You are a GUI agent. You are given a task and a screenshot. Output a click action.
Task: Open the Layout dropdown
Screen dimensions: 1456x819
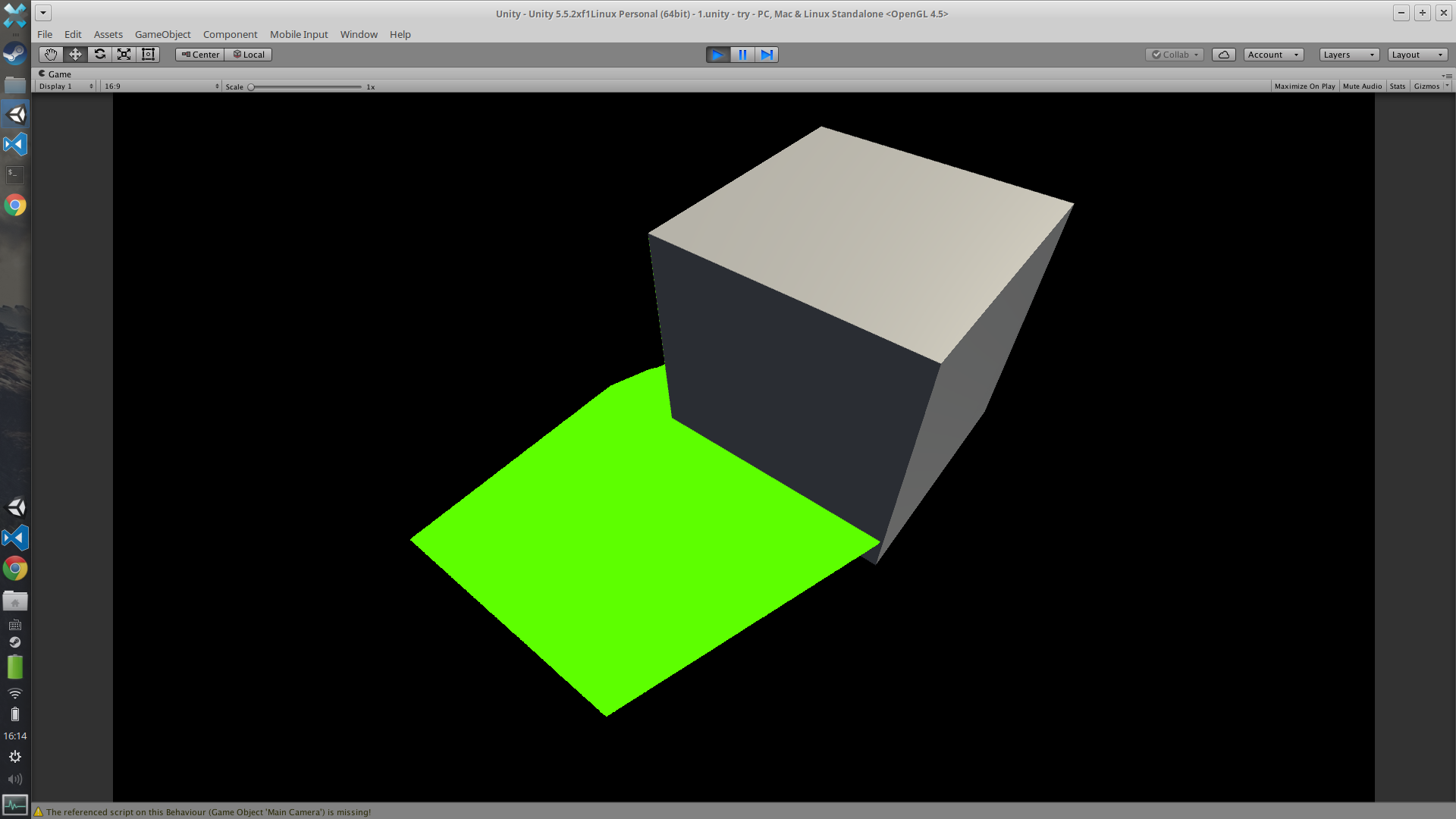coord(1417,55)
